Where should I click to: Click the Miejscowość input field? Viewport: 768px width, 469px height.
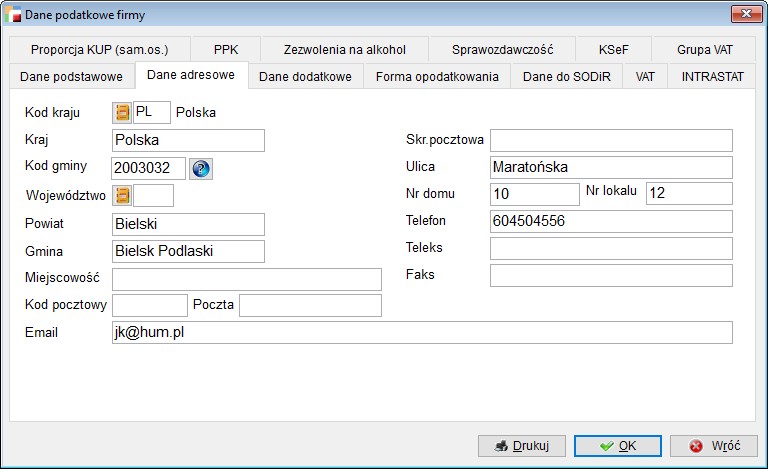246,279
